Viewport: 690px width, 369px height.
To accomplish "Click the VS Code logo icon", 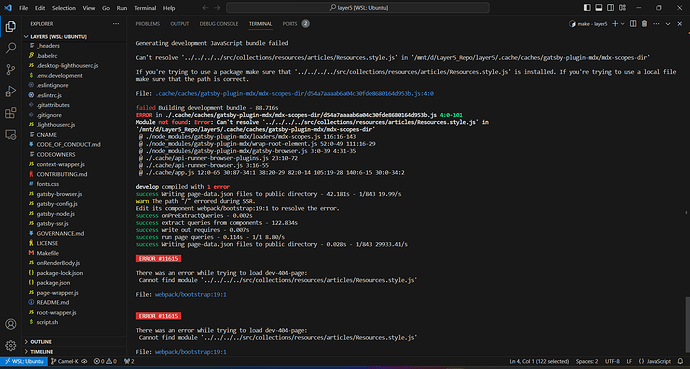I will coord(7,8).
